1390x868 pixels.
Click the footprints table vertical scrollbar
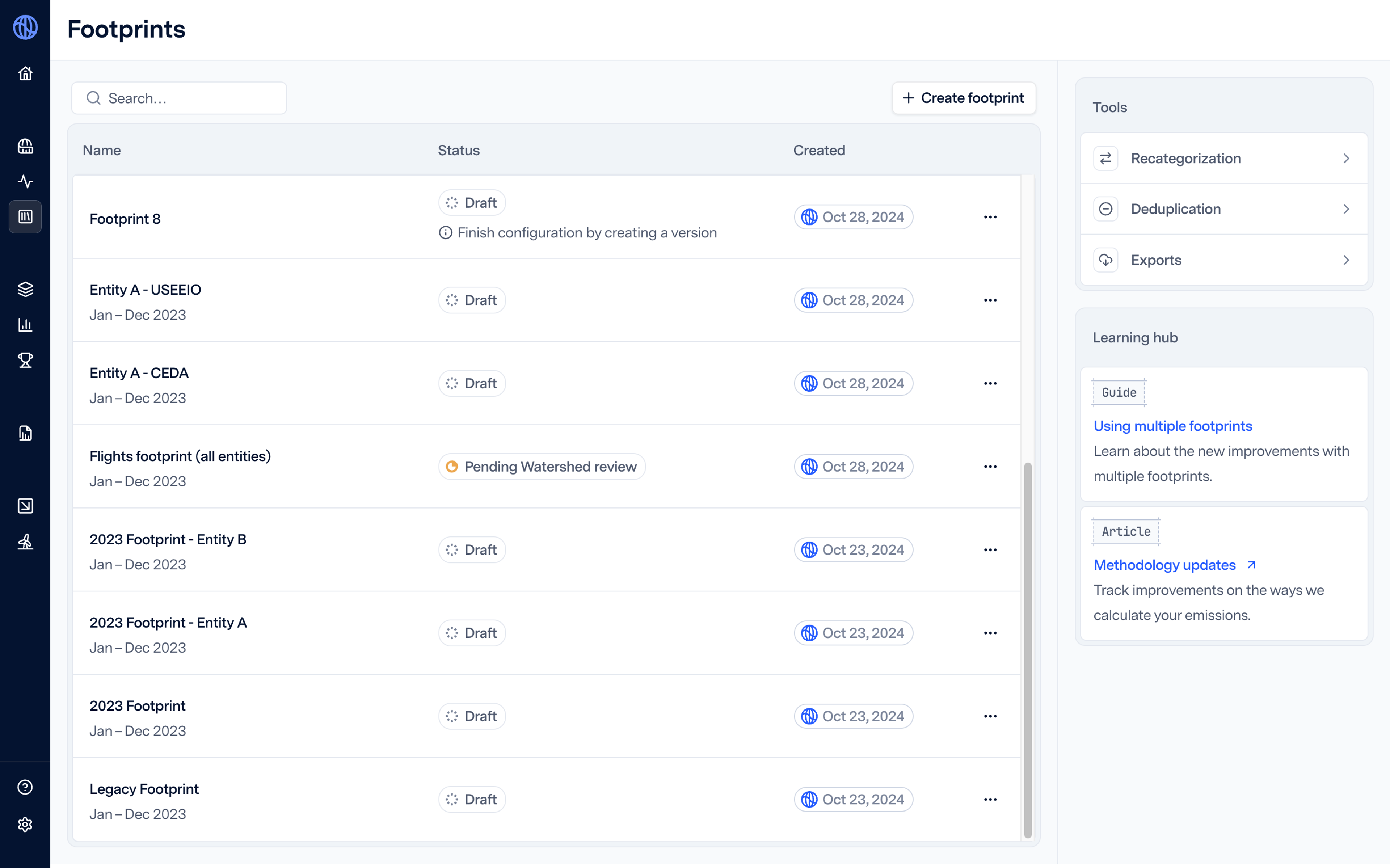coord(1027,649)
